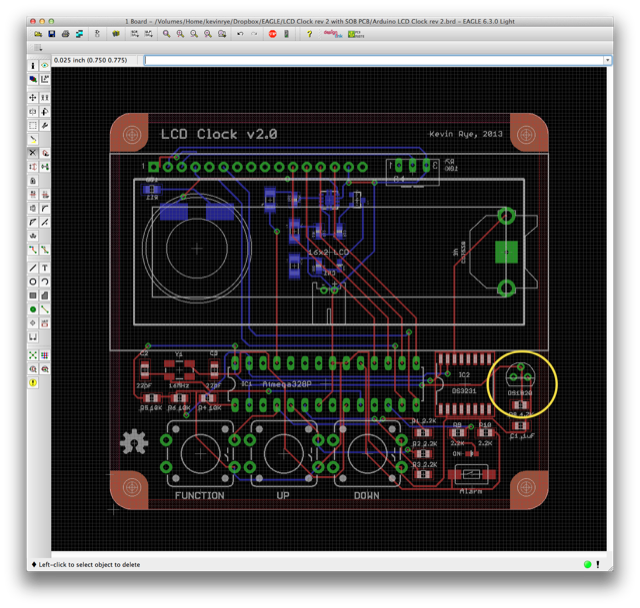Click the Go traffic-light icon
The image size is (640, 608).
click(287, 34)
